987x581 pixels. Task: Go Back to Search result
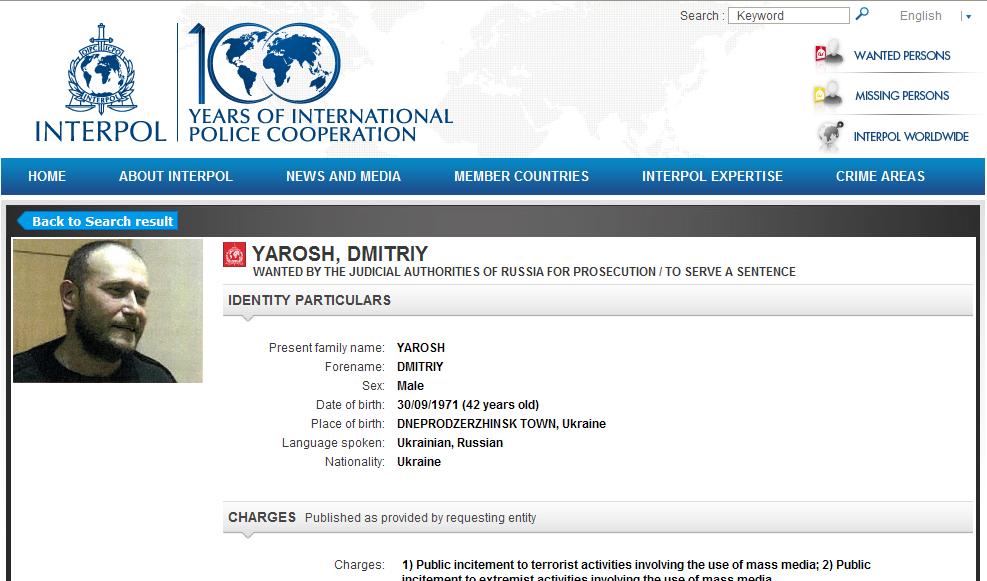(98, 221)
